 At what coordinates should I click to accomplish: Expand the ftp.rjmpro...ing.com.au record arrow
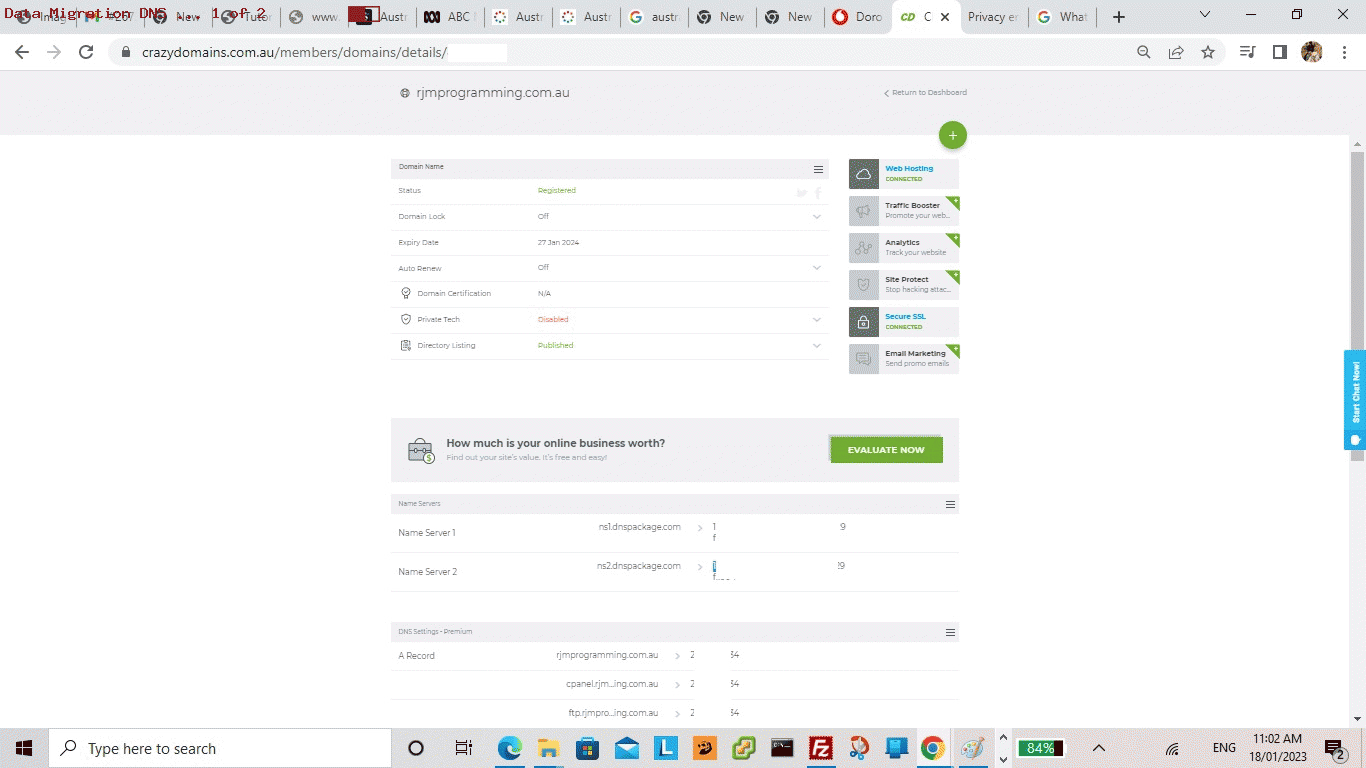click(677, 714)
